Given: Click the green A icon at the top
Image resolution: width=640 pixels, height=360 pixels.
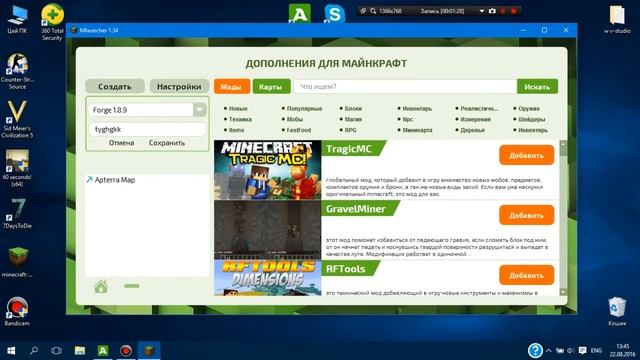Looking at the screenshot, I should 299,14.
